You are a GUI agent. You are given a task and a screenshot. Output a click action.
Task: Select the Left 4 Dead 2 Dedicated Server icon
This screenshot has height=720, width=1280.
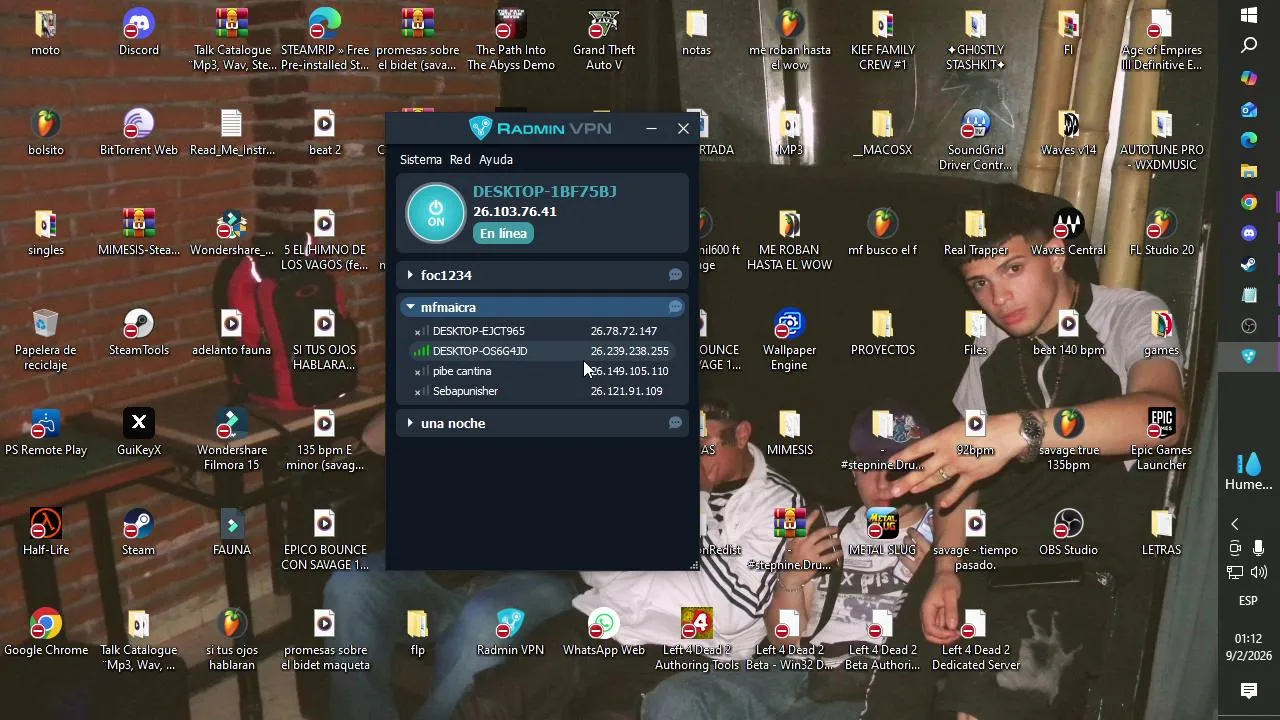pos(976,640)
